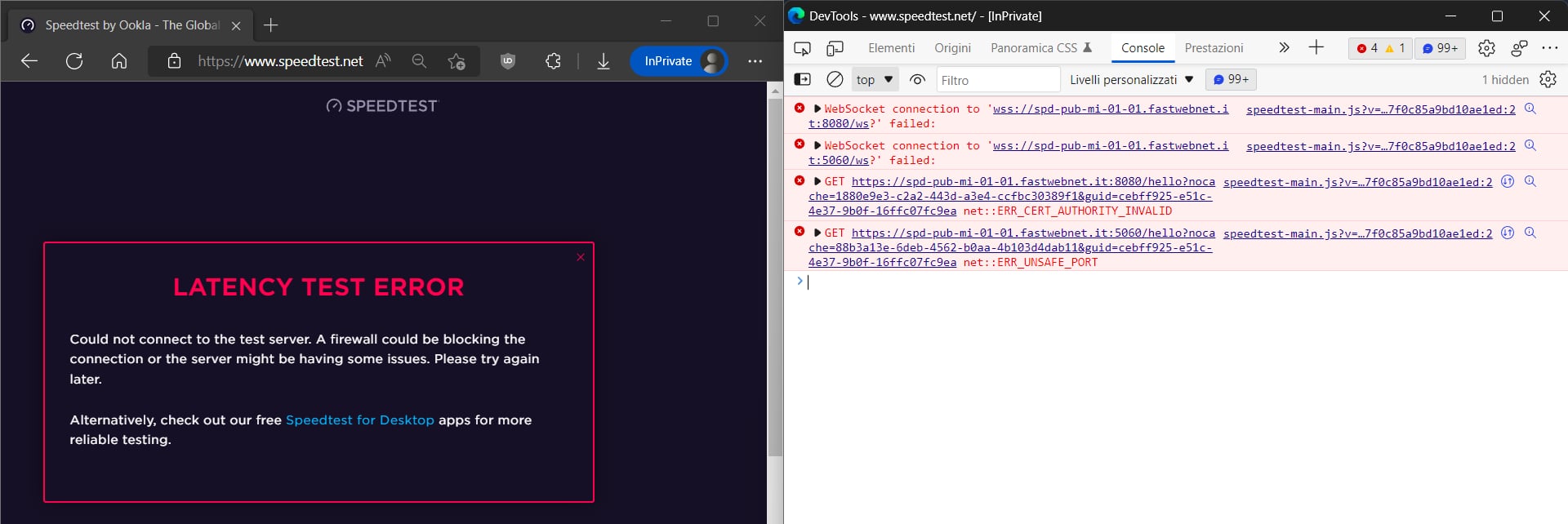1568x524 pixels.
Task: Click the inspect element picker icon
Action: (x=802, y=48)
